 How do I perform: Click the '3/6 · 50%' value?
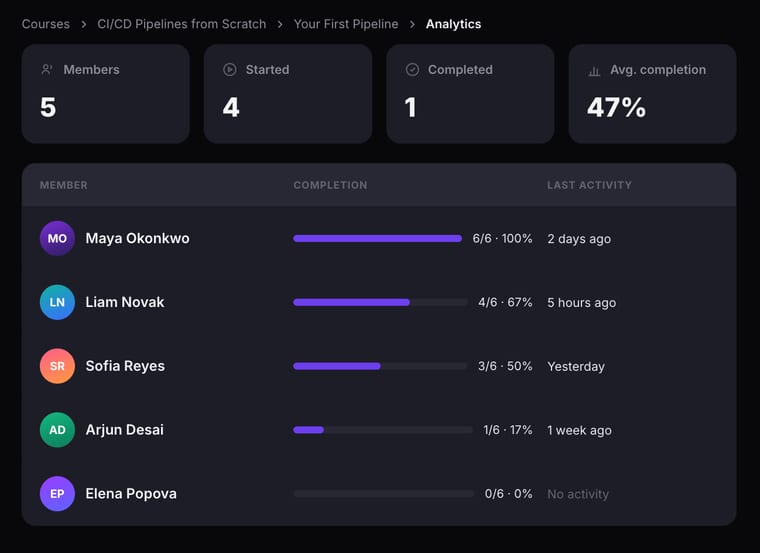[505, 366]
